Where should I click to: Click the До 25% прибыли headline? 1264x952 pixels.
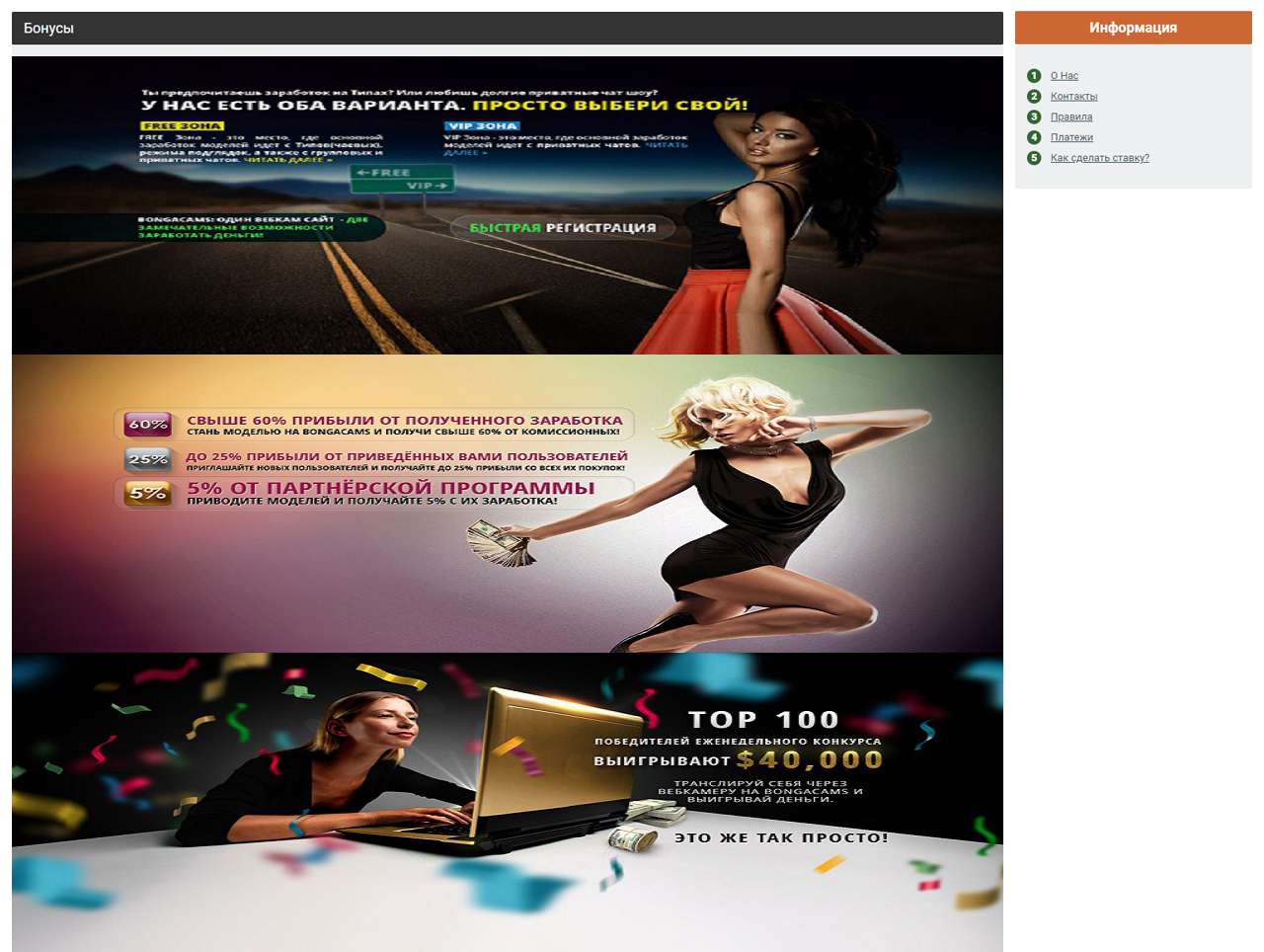point(407,456)
